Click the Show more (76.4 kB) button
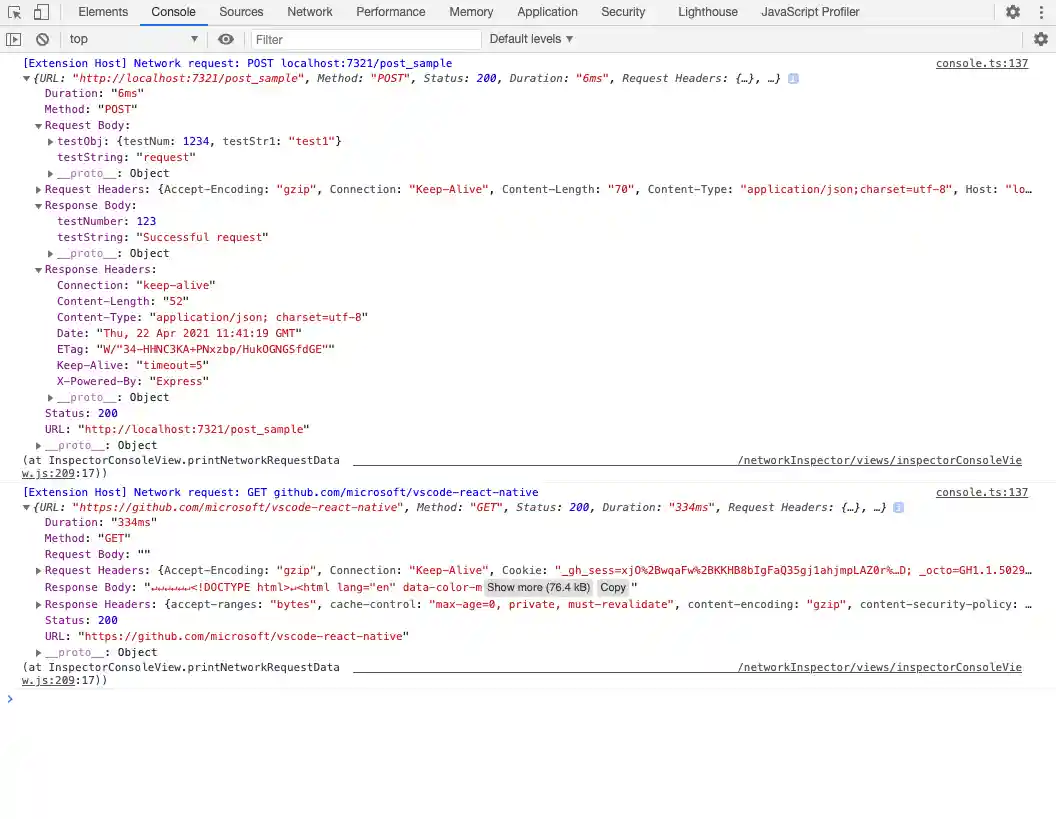 tap(538, 588)
